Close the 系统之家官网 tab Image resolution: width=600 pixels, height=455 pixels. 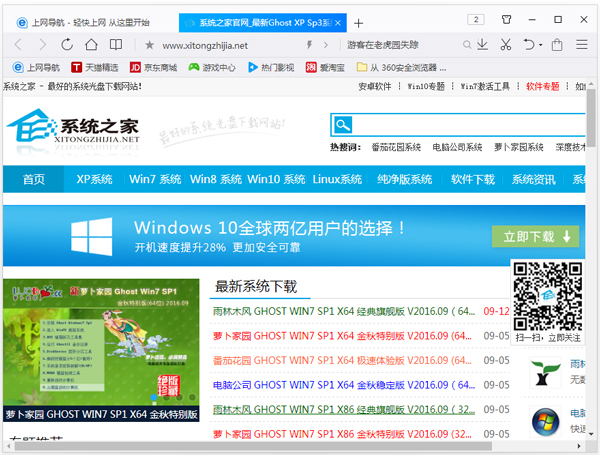click(338, 23)
